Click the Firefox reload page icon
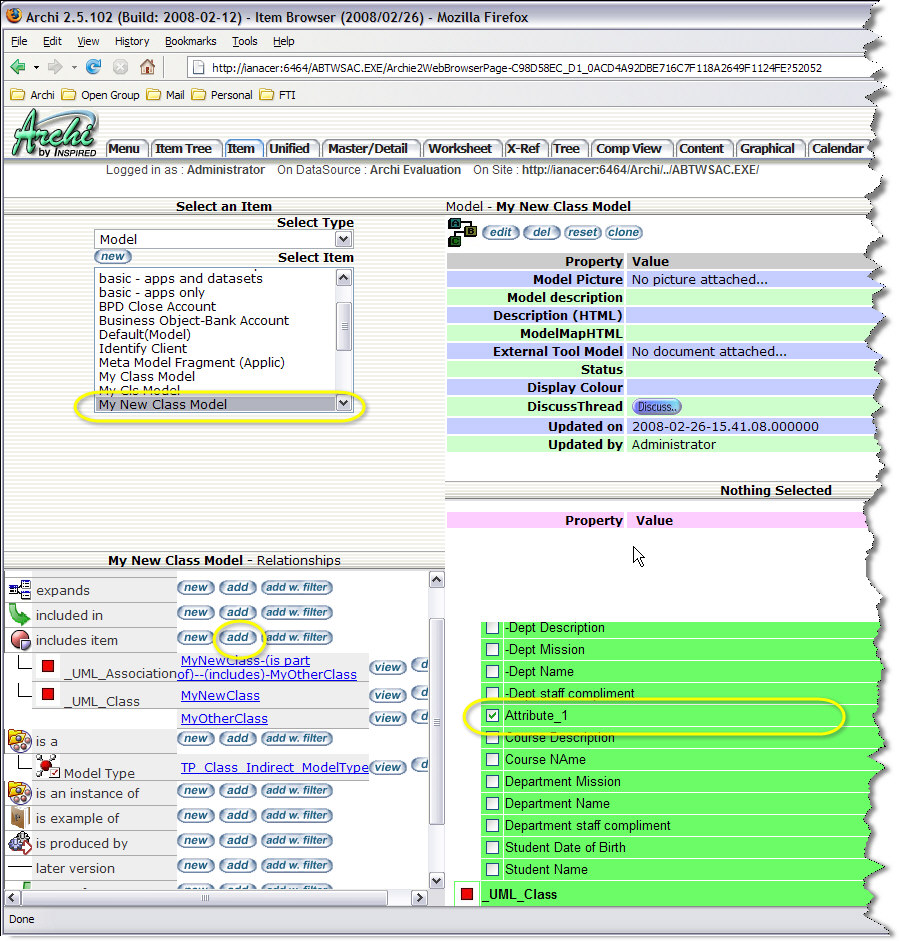The height and width of the screenshot is (941, 899). coord(94,67)
